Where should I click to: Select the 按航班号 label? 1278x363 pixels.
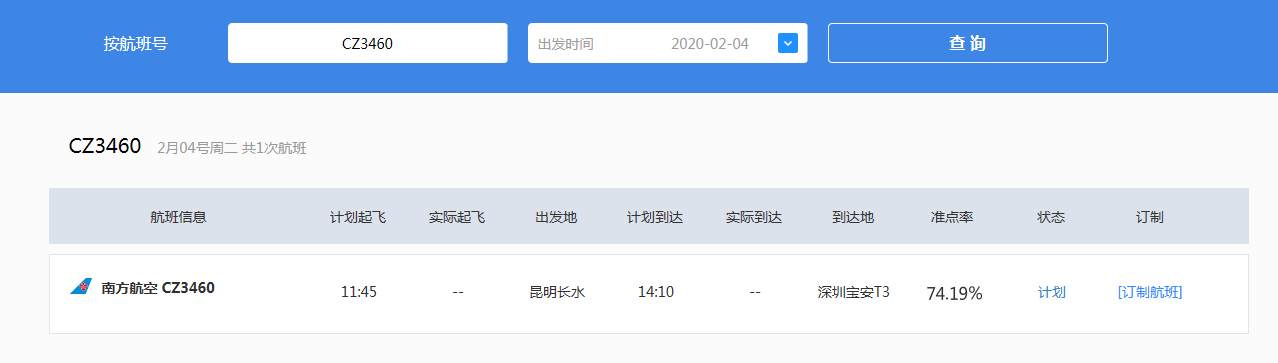135,44
